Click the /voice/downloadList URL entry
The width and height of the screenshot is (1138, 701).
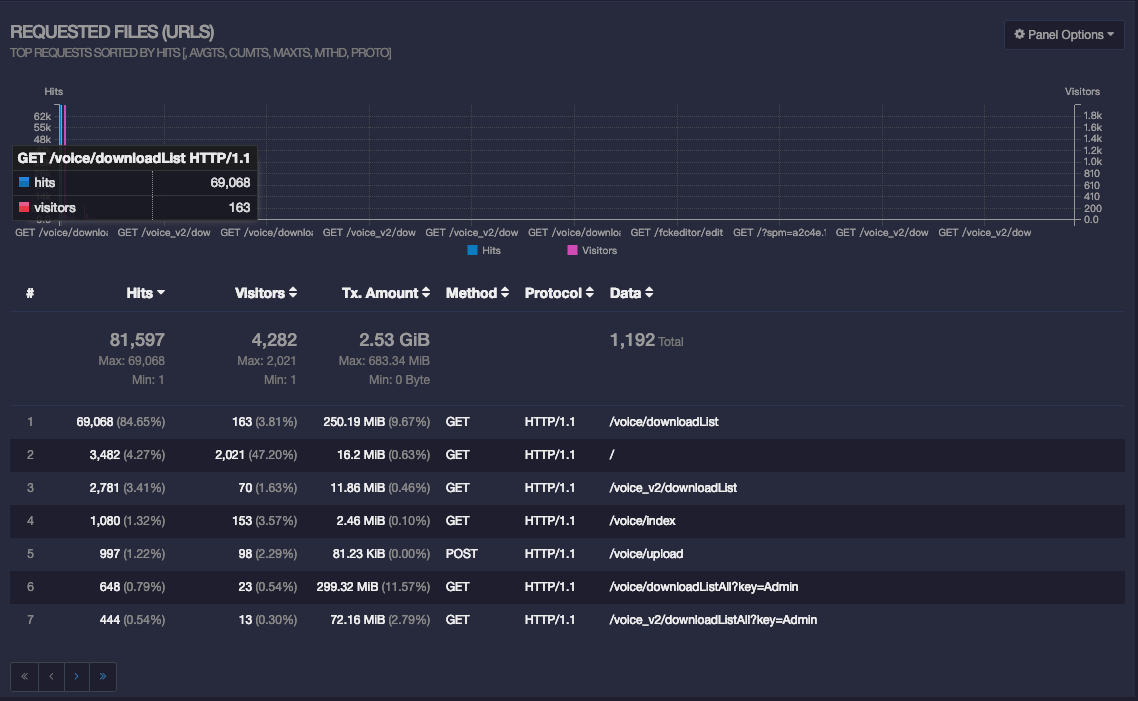click(x=663, y=421)
